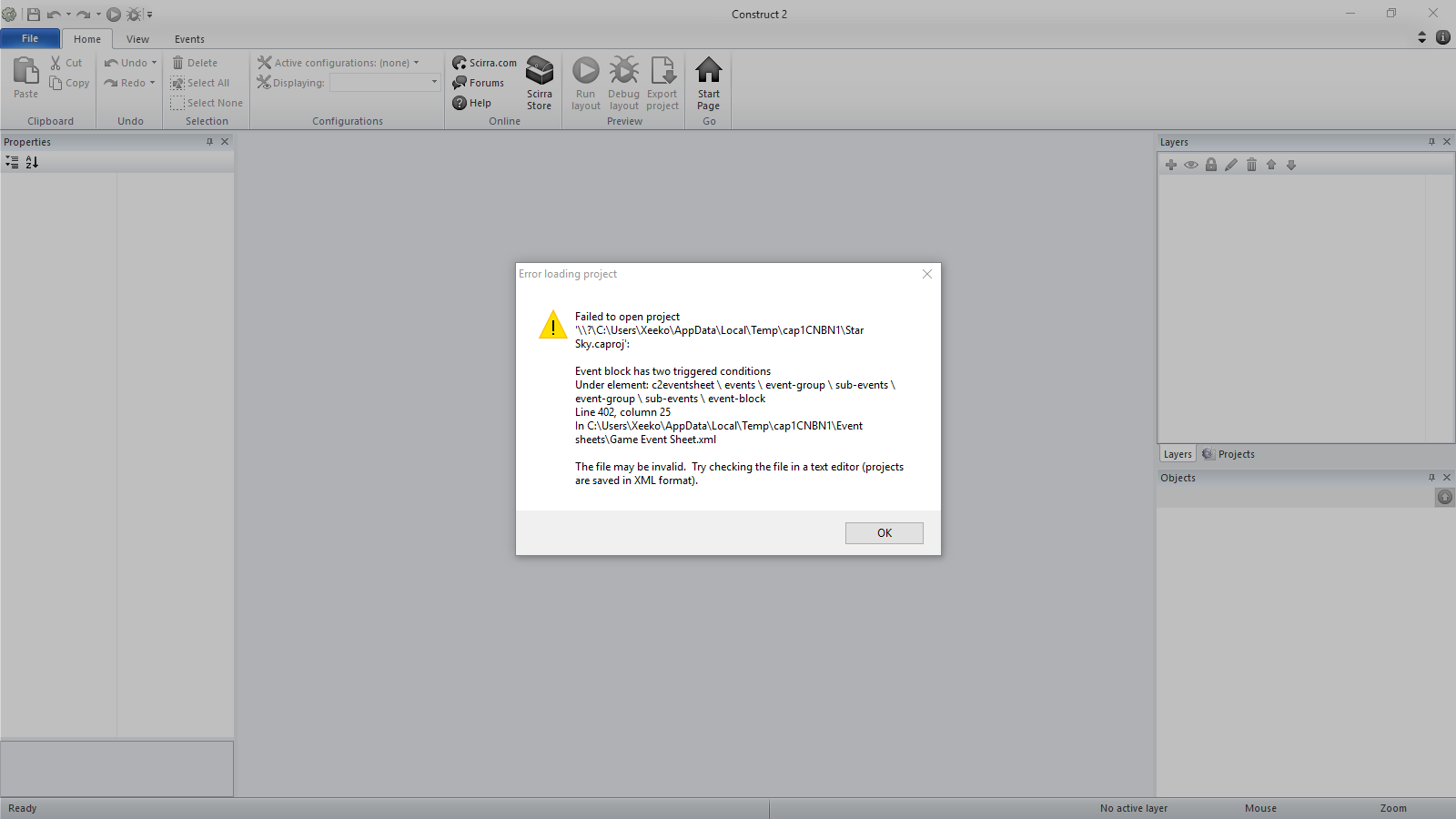Click the Save icon in quick access toolbar
This screenshot has height=819, width=1456.
point(34,15)
